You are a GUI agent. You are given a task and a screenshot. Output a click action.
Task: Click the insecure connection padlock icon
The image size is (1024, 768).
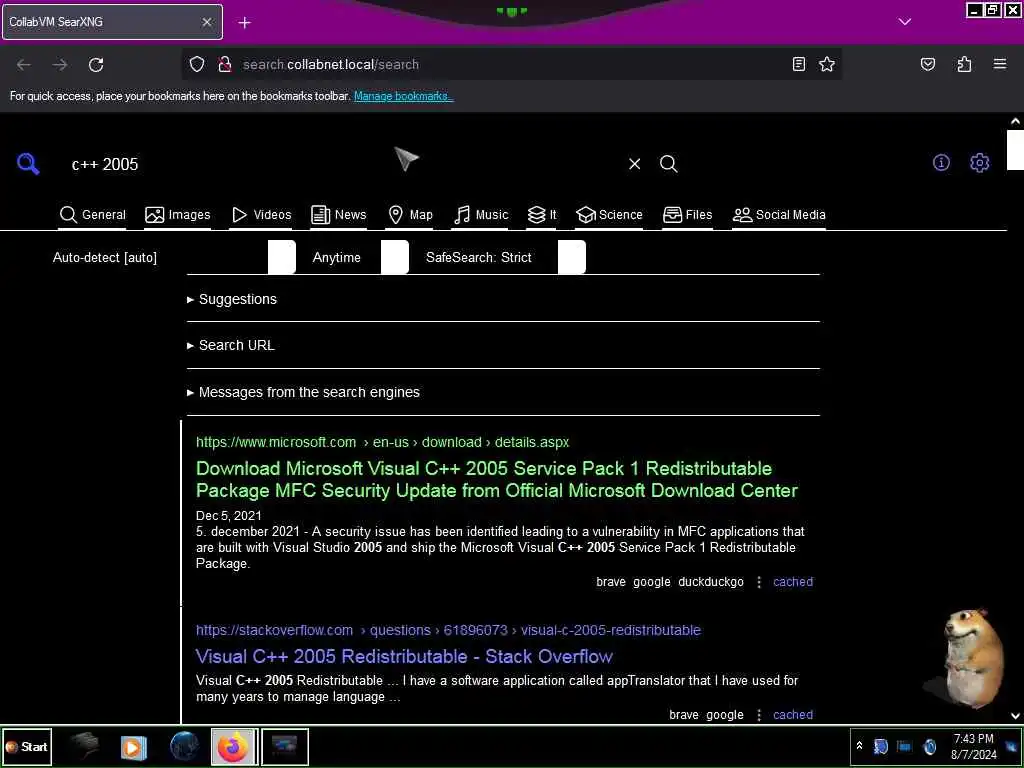pos(225,64)
